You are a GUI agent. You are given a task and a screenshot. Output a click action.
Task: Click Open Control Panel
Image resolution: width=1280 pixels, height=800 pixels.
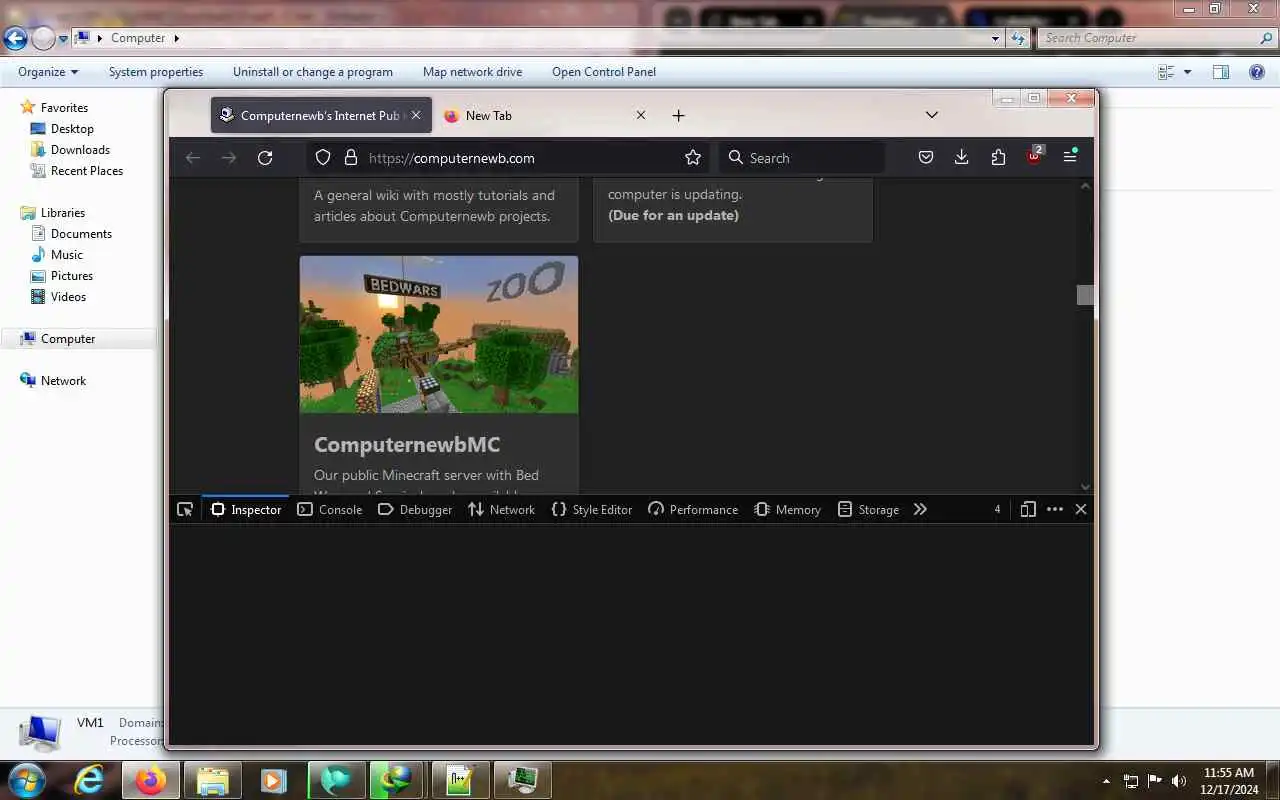coord(604,72)
